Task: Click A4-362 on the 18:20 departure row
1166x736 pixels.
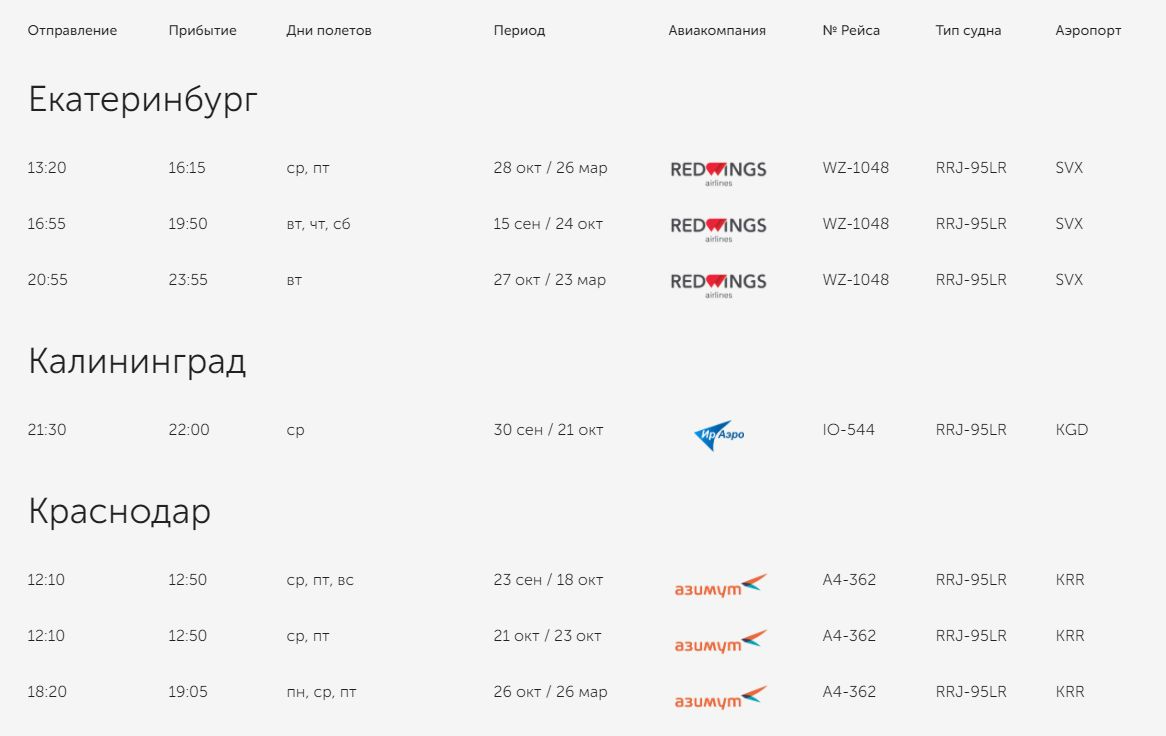Action: tap(849, 692)
